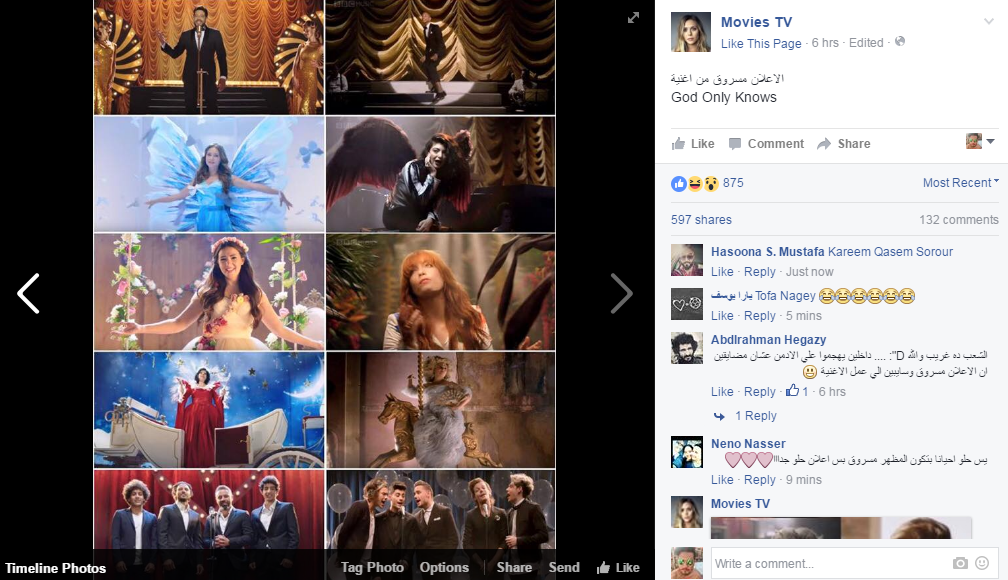Open Abdlrahman Hegazy's profile

(x=768, y=340)
